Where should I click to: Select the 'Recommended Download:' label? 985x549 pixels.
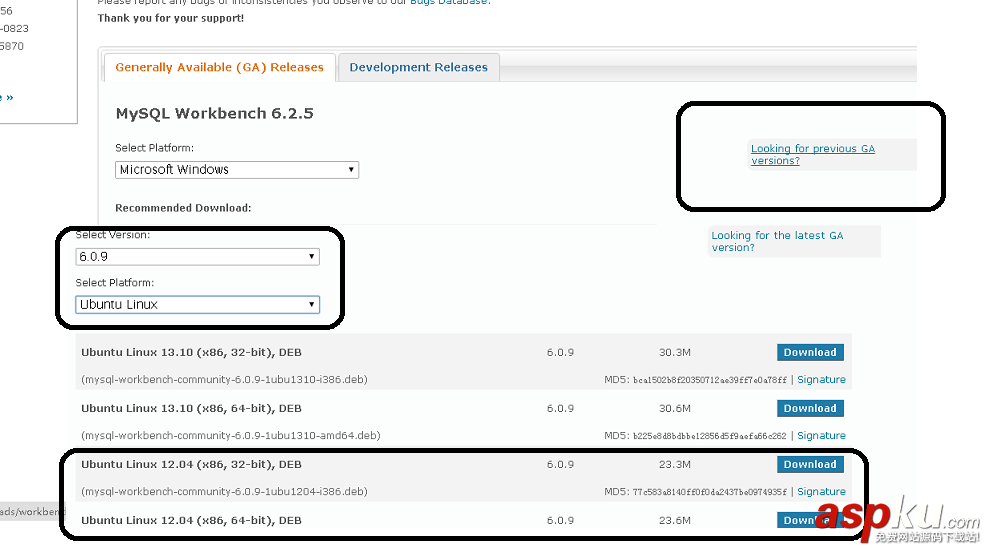[183, 208]
